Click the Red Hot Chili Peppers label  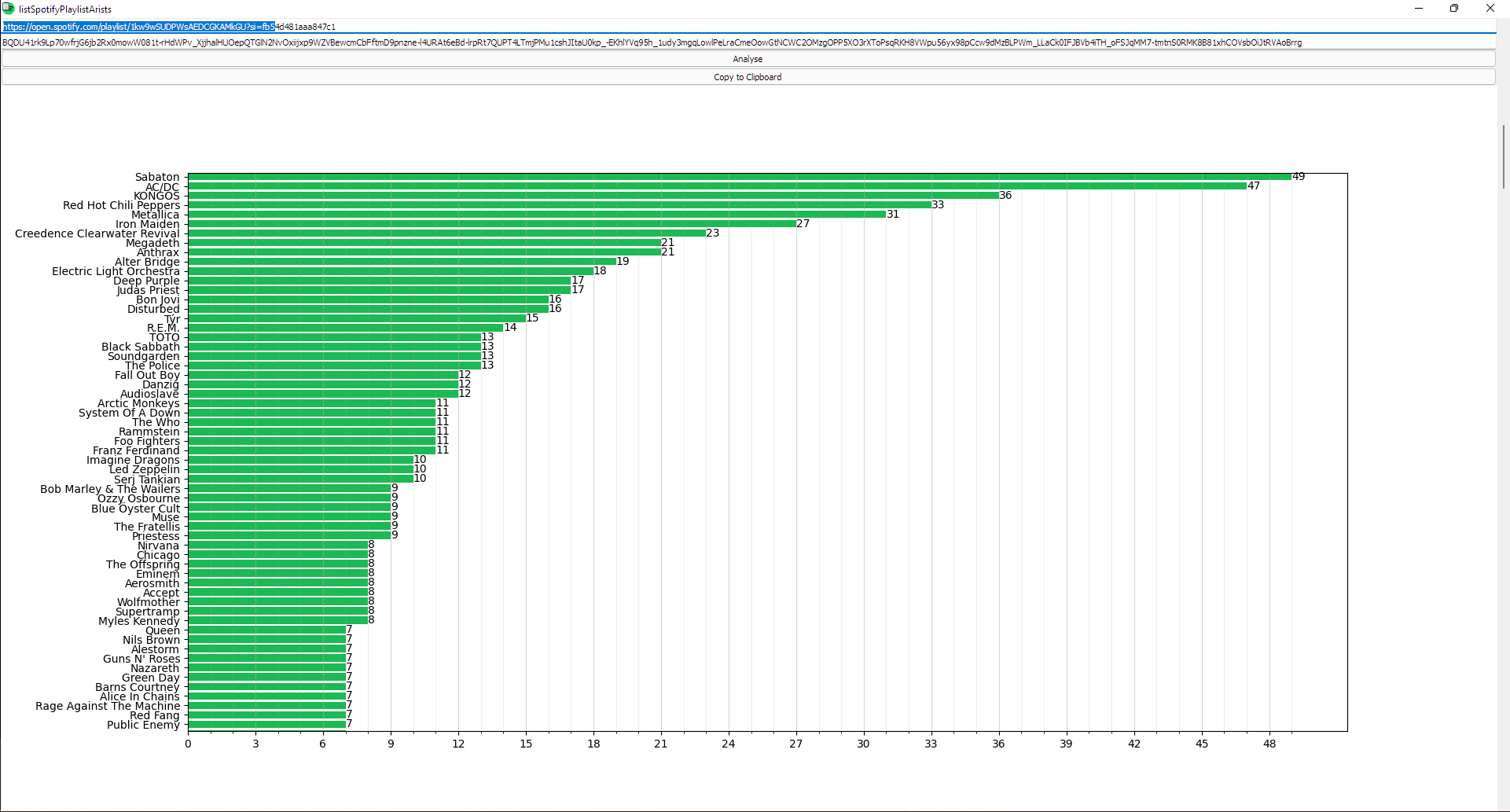click(122, 205)
